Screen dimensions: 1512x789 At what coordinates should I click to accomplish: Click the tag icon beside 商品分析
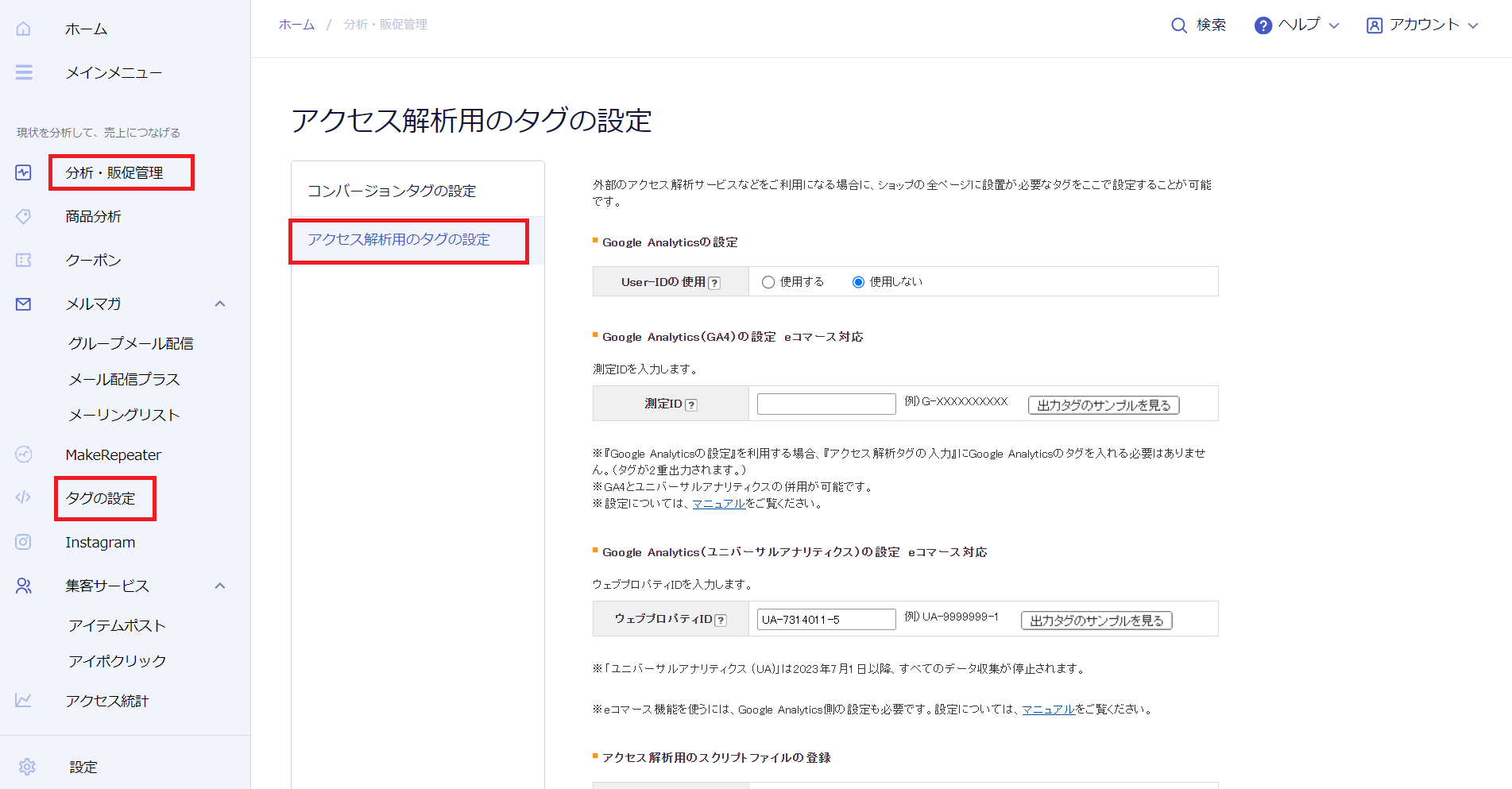(24, 216)
